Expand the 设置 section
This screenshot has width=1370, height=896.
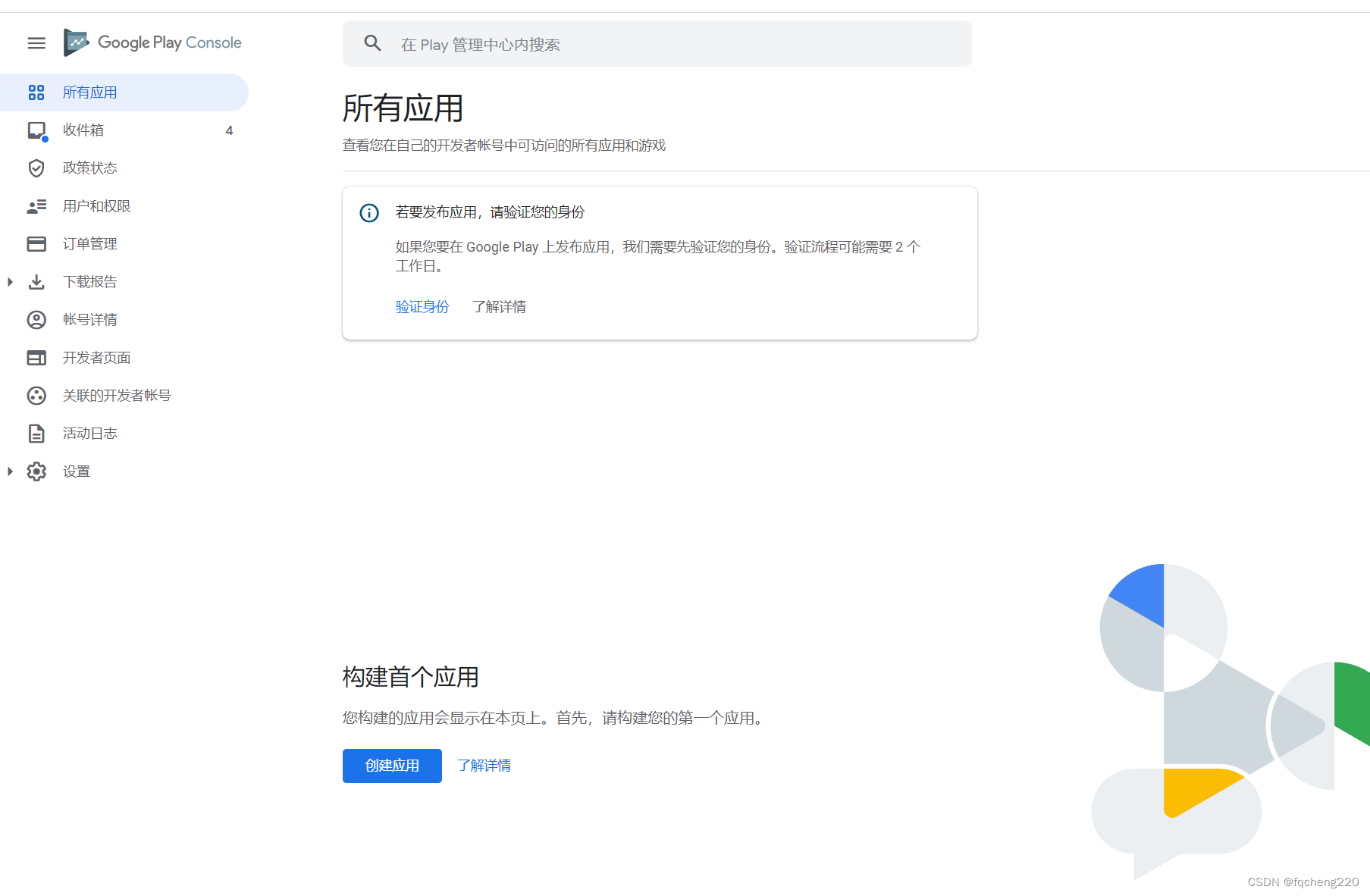point(10,471)
